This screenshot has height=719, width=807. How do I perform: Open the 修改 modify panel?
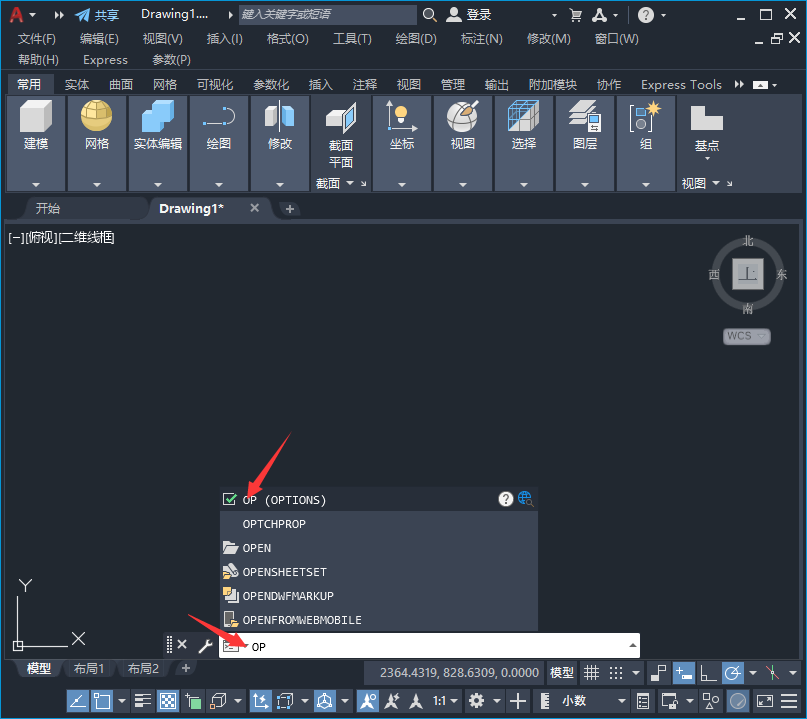pyautogui.click(x=279, y=143)
